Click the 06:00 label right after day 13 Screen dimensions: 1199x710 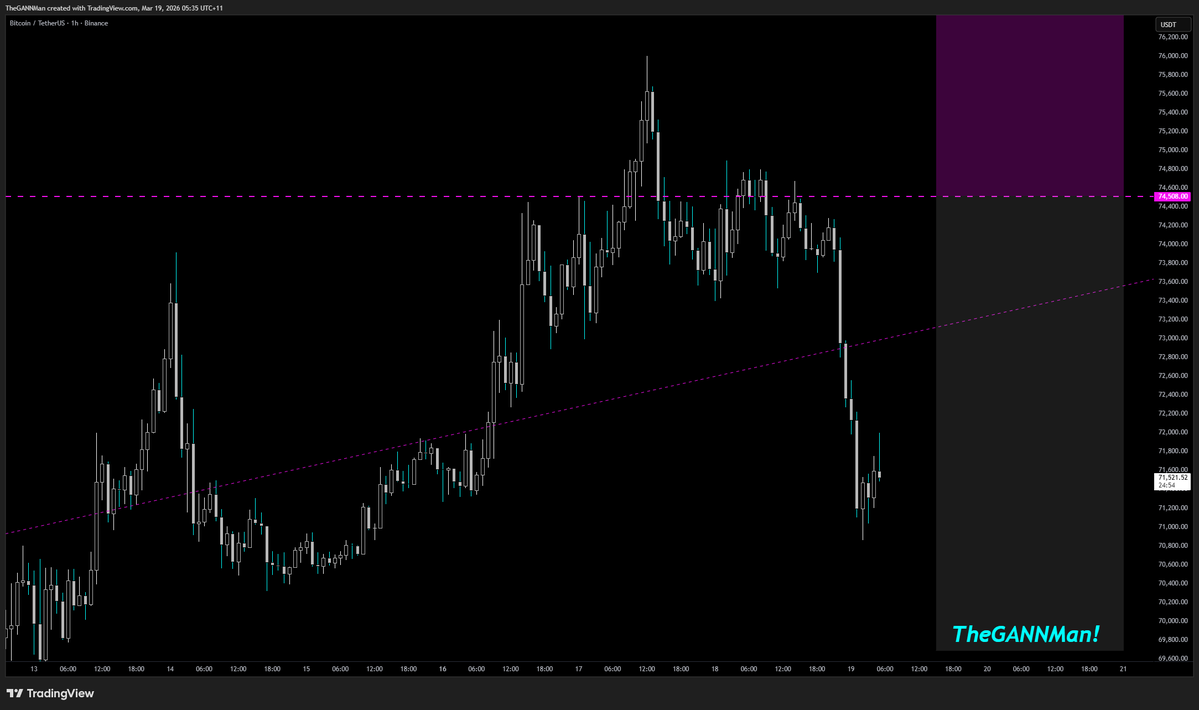click(68, 669)
